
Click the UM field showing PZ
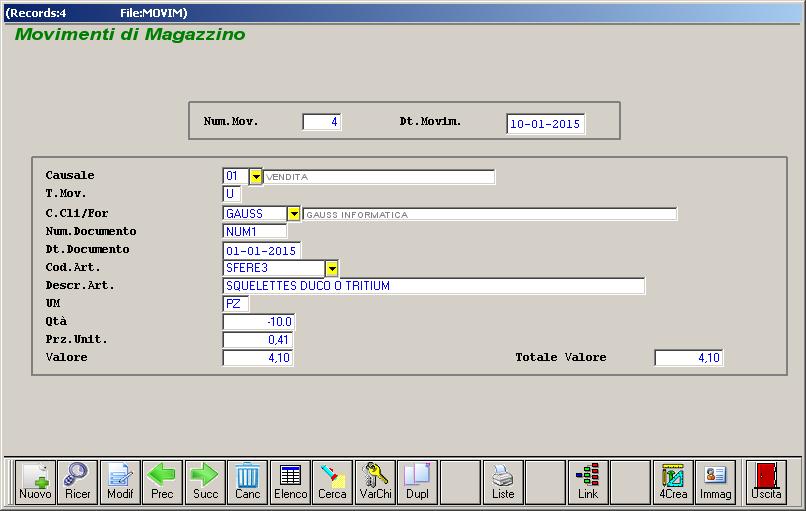[235, 304]
